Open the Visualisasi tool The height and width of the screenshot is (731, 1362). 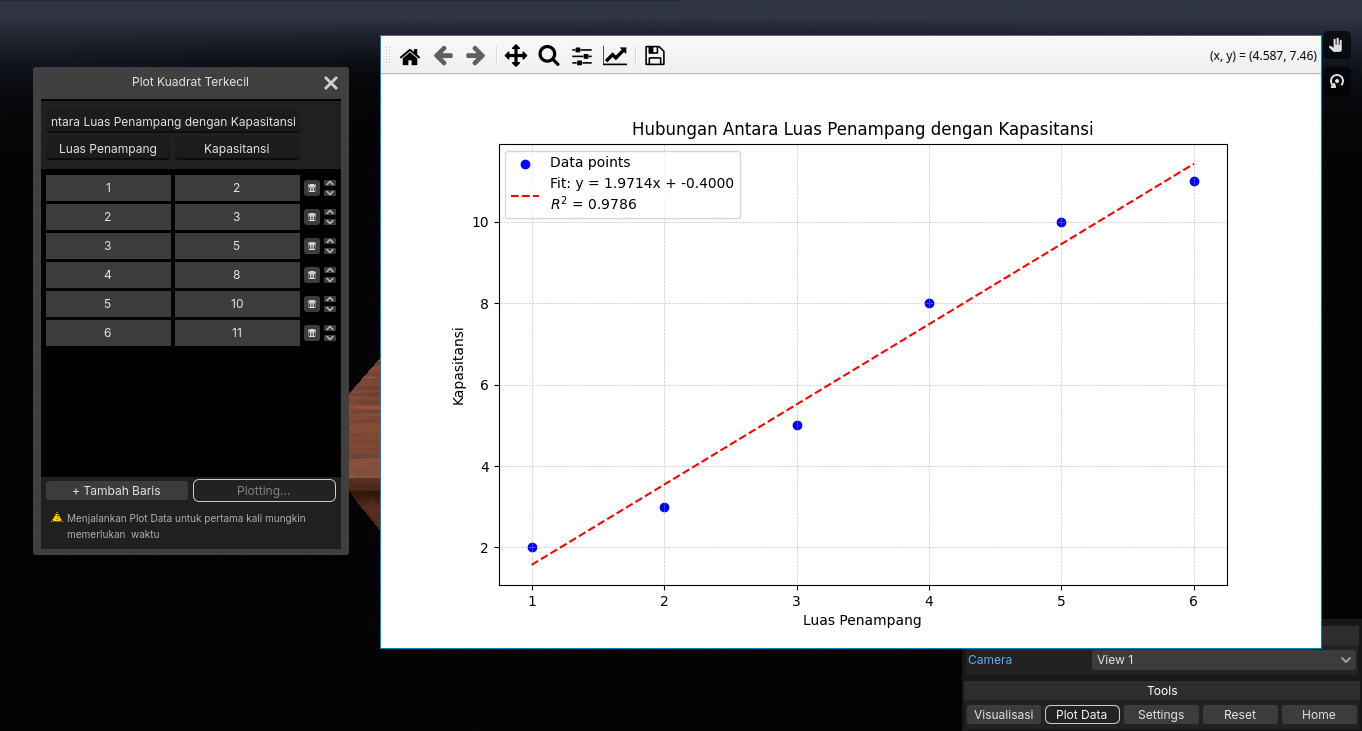(x=1003, y=715)
